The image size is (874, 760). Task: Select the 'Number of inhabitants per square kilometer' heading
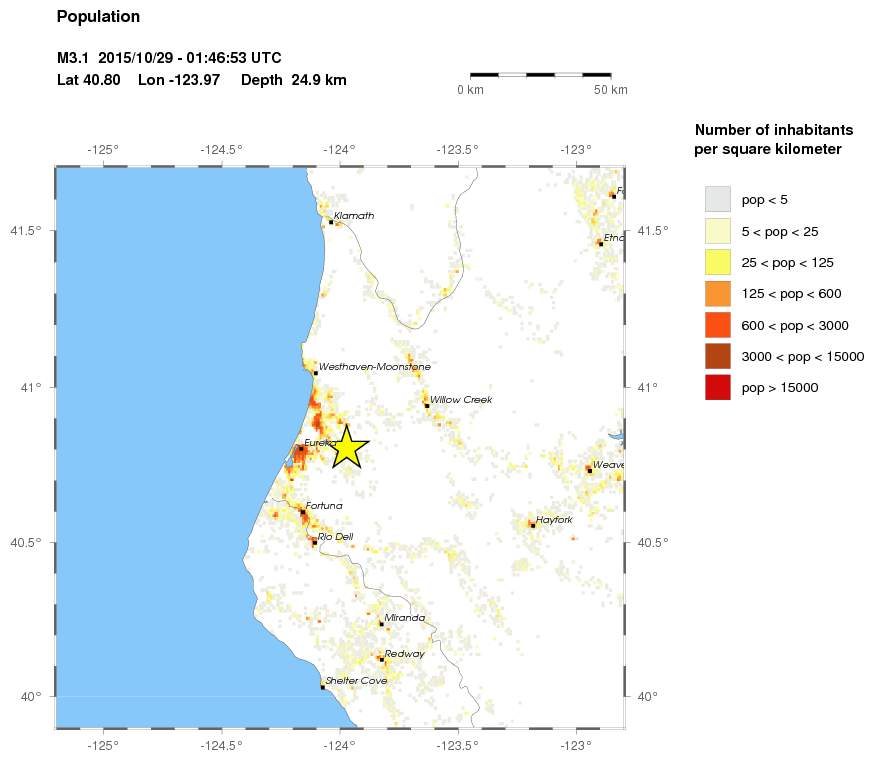[x=774, y=139]
